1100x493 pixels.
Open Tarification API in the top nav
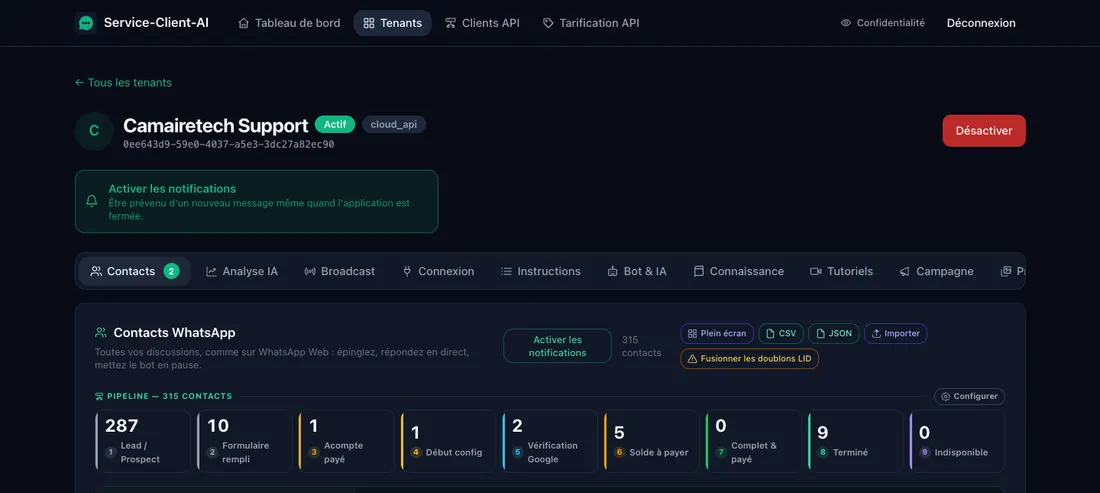coord(591,23)
